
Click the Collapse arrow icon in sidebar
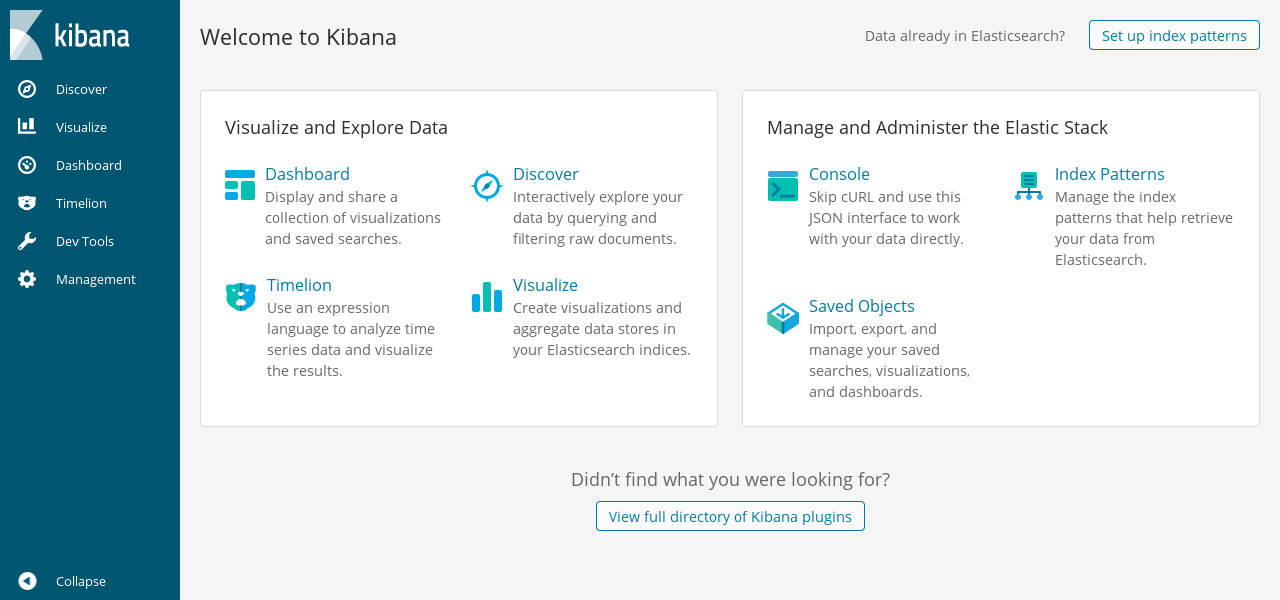(x=27, y=581)
